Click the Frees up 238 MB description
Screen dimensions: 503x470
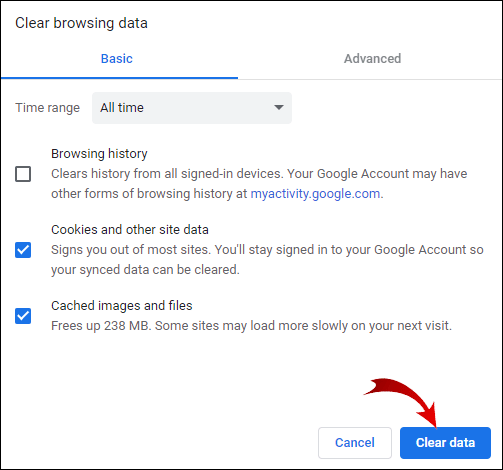pyautogui.click(x=251, y=326)
